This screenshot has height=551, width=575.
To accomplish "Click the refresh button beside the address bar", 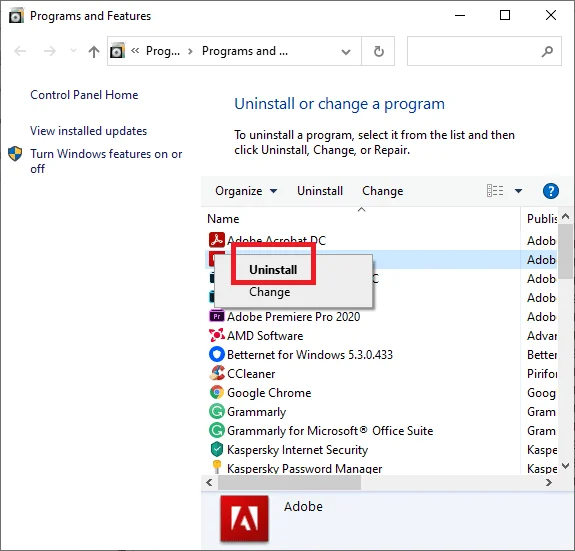I will tap(378, 51).
